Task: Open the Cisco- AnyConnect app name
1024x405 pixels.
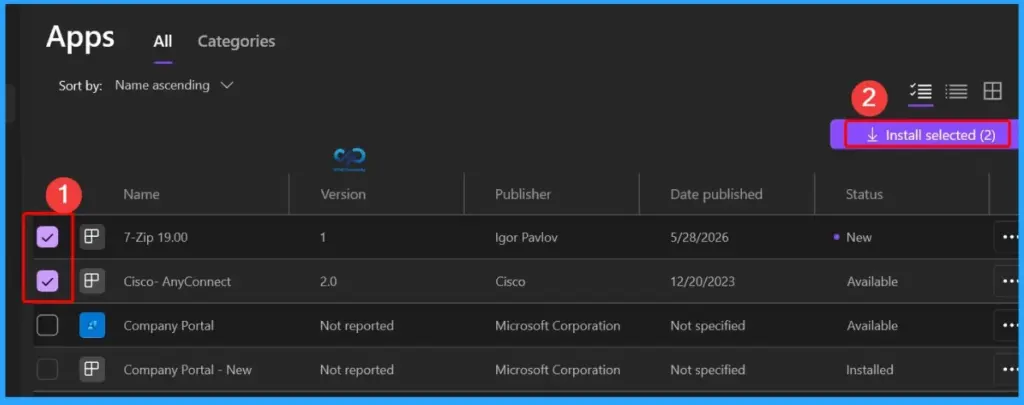Action: [x=177, y=282]
